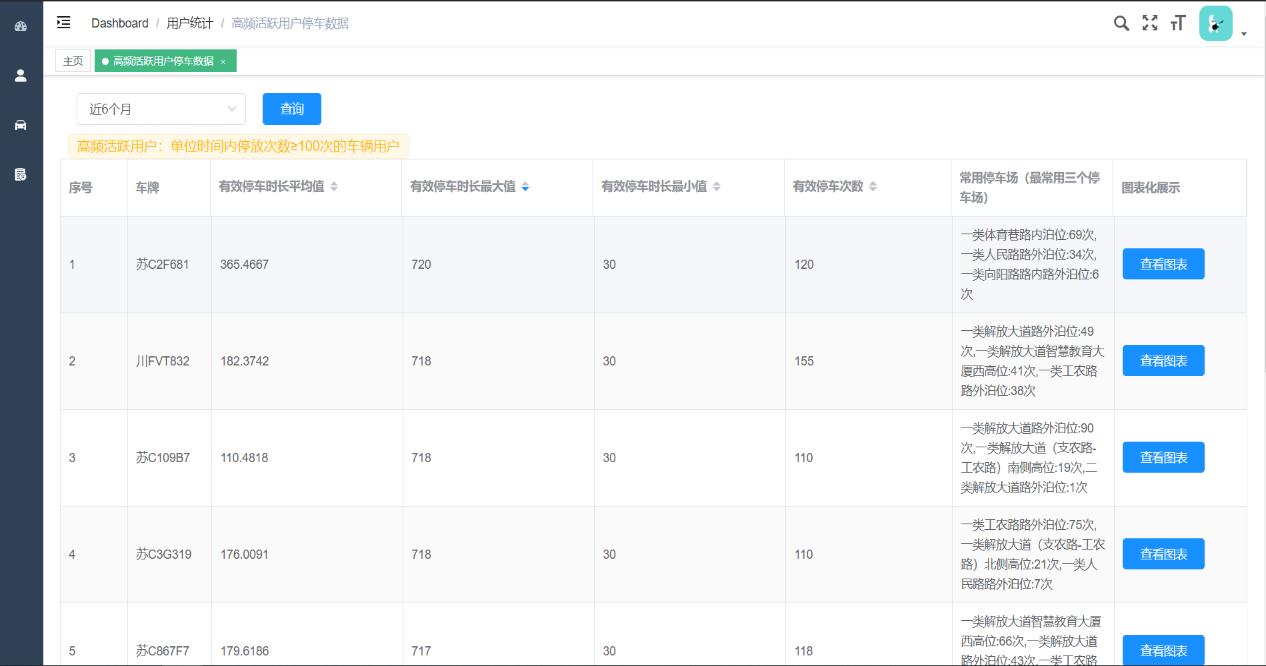Click the search magnifier icon
Image resolution: width=1266 pixels, height=666 pixels.
[1121, 23]
